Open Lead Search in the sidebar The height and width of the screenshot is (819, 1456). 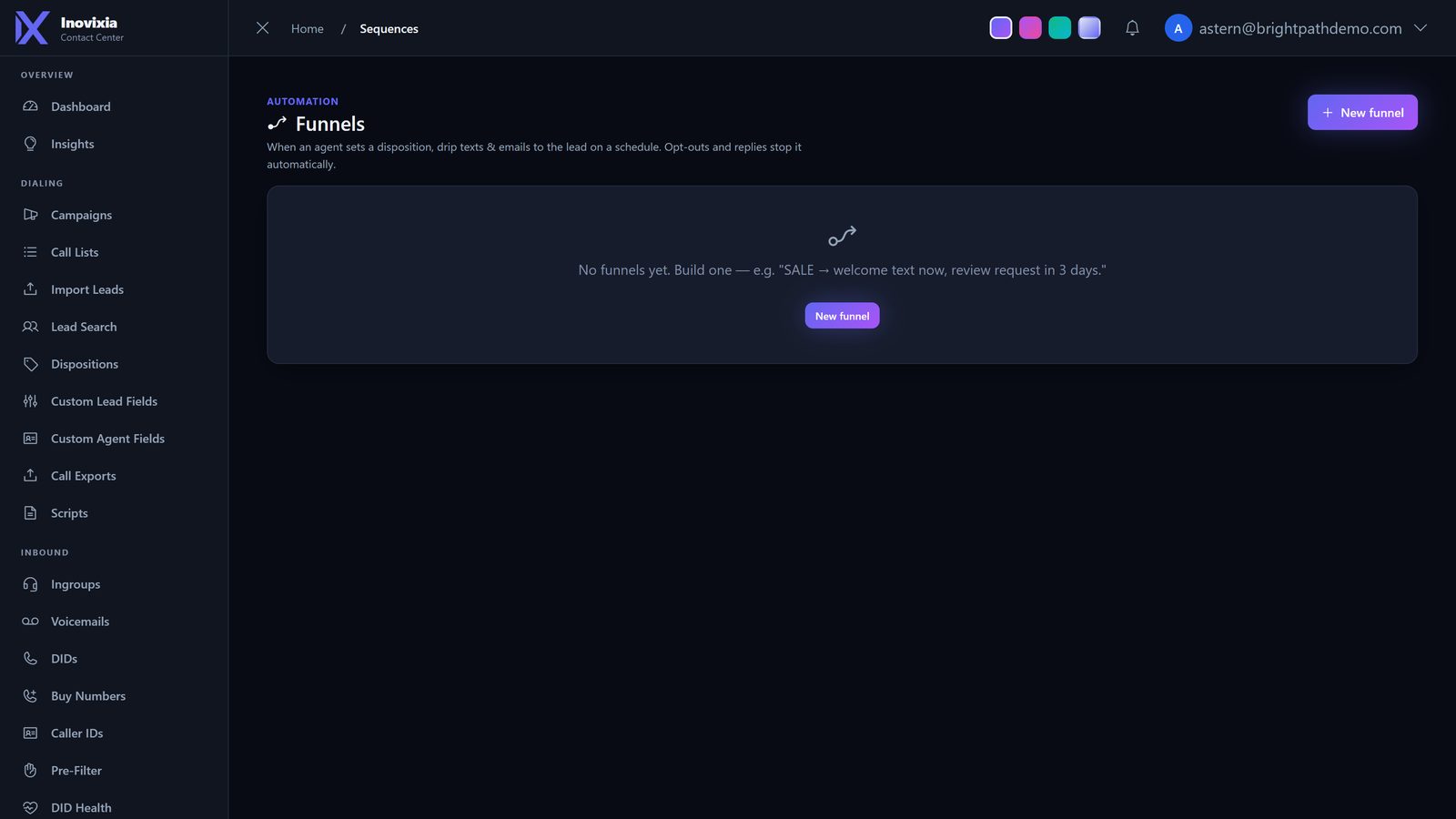point(114,327)
